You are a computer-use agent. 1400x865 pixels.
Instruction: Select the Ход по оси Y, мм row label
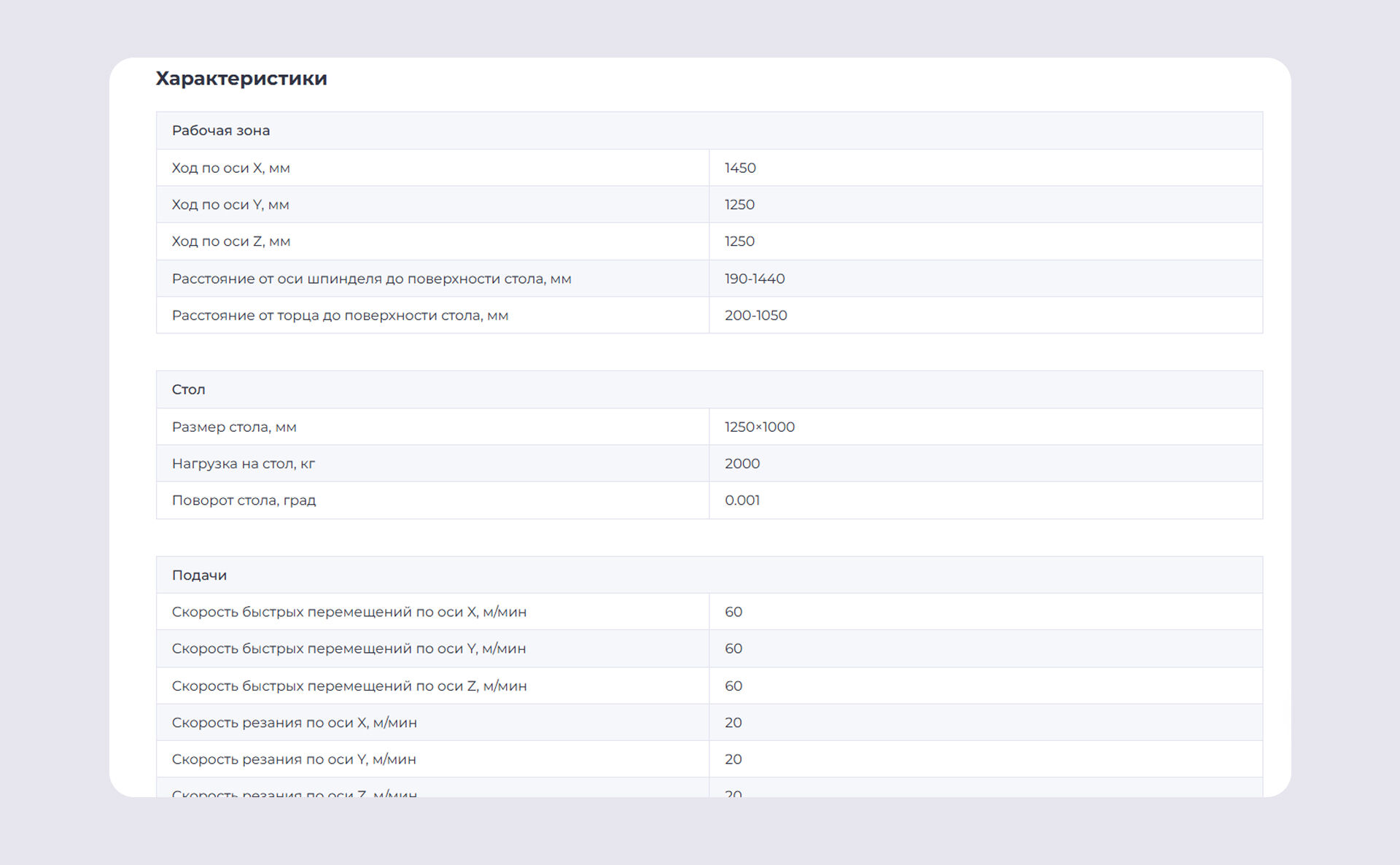(x=230, y=204)
